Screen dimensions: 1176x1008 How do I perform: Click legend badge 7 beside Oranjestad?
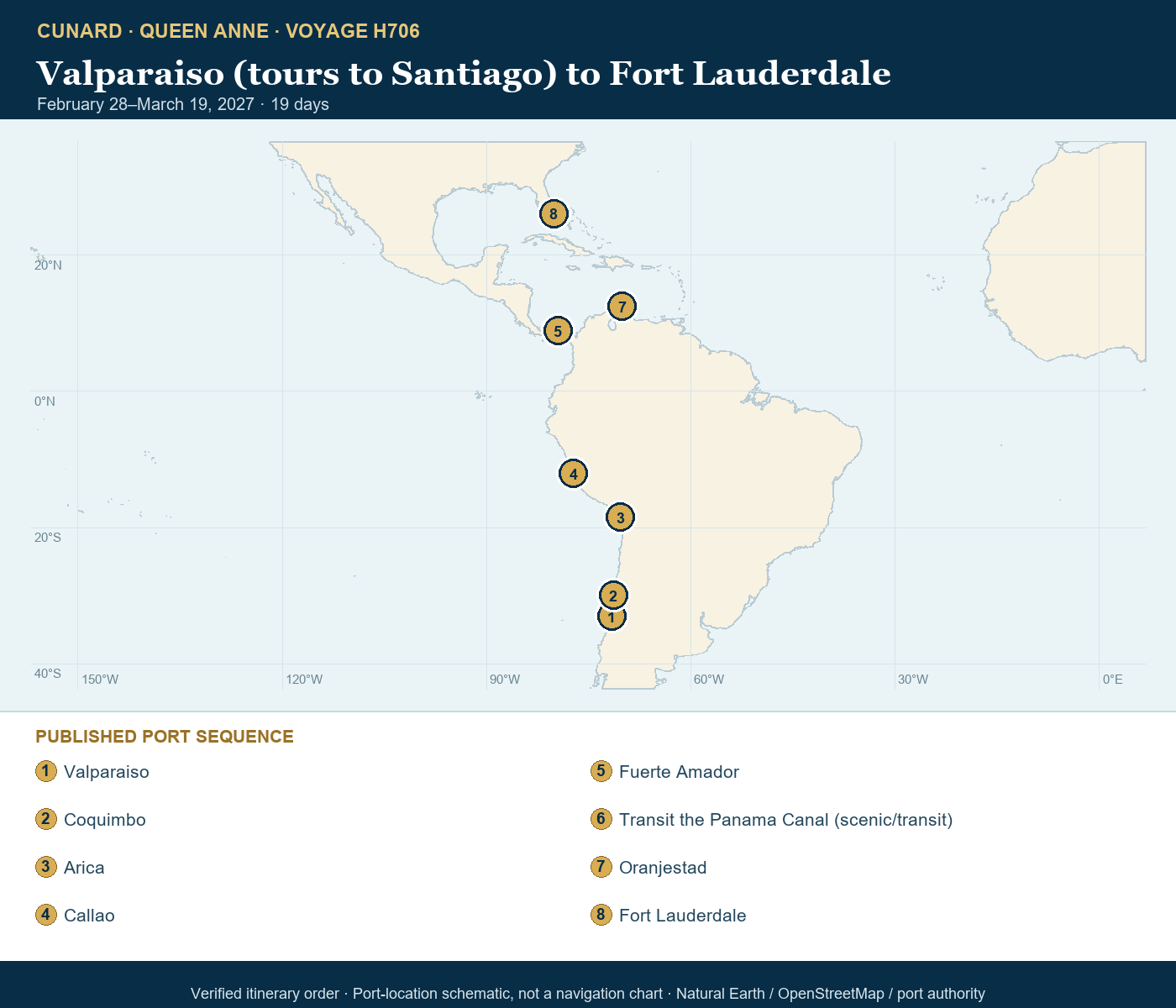point(601,867)
